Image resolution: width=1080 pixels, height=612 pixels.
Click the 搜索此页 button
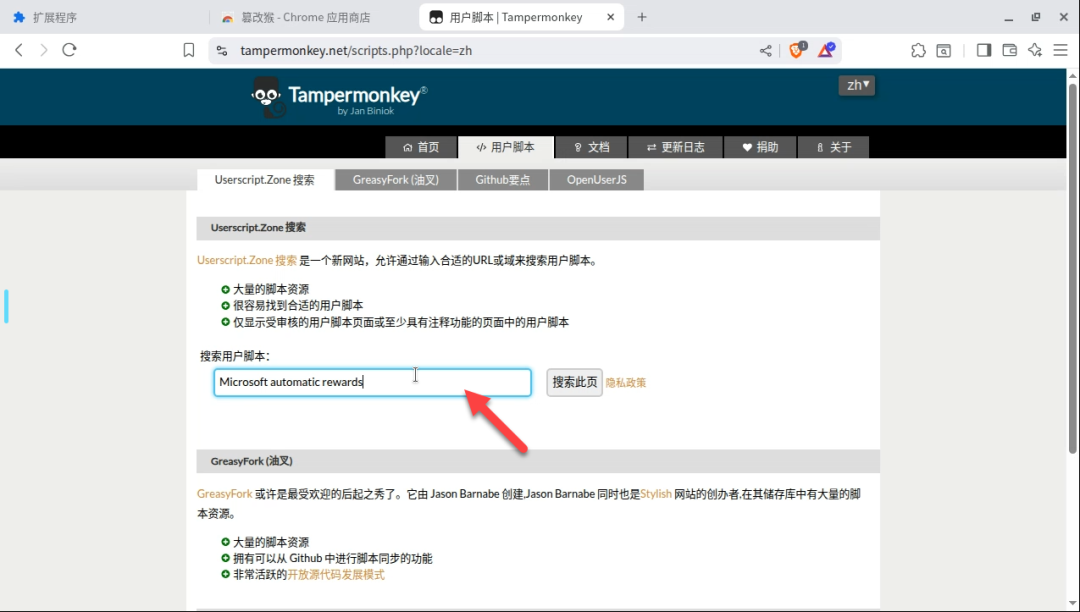[574, 382]
